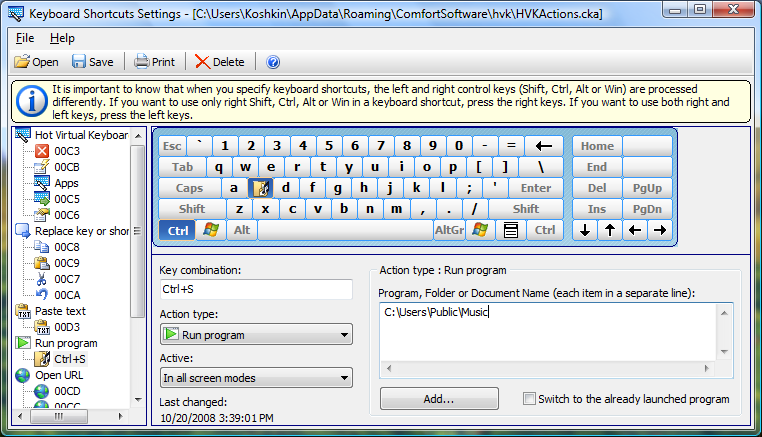This screenshot has height=437, width=762.
Task: Toggle the left Alt key on virtual keyboard
Action: [x=242, y=230]
